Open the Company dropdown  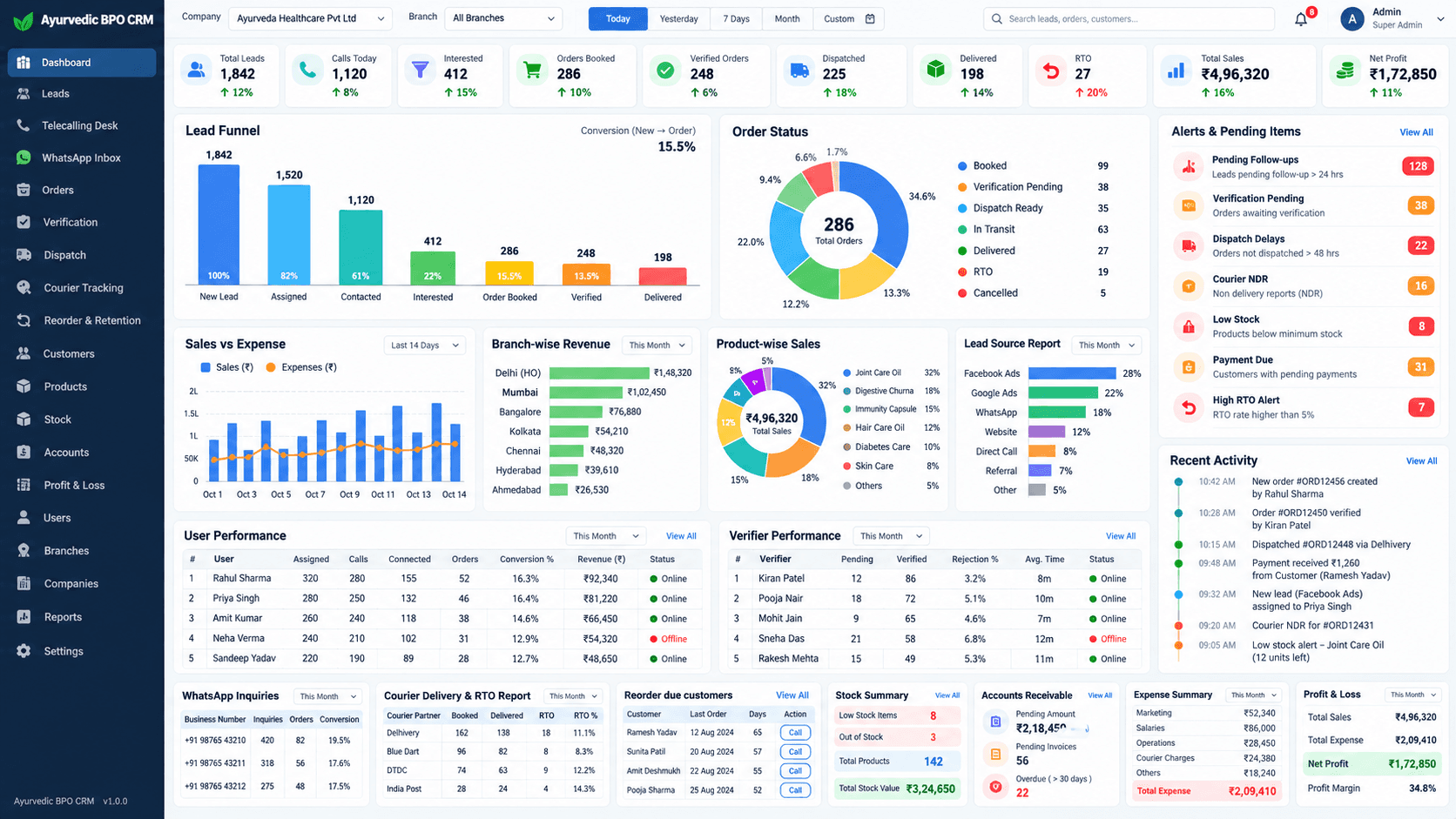[309, 18]
